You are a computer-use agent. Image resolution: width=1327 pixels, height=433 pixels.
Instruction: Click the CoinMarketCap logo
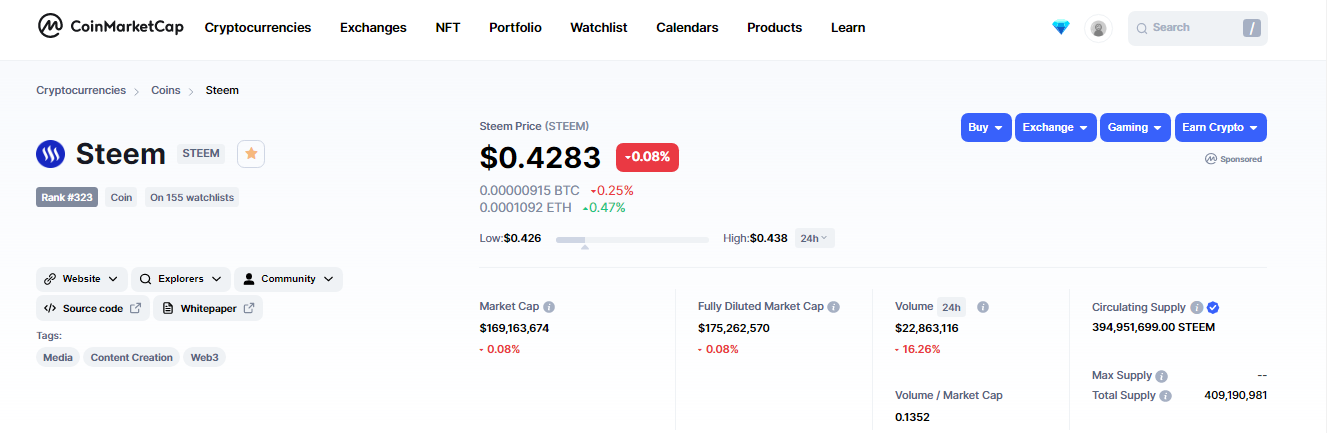click(110, 27)
